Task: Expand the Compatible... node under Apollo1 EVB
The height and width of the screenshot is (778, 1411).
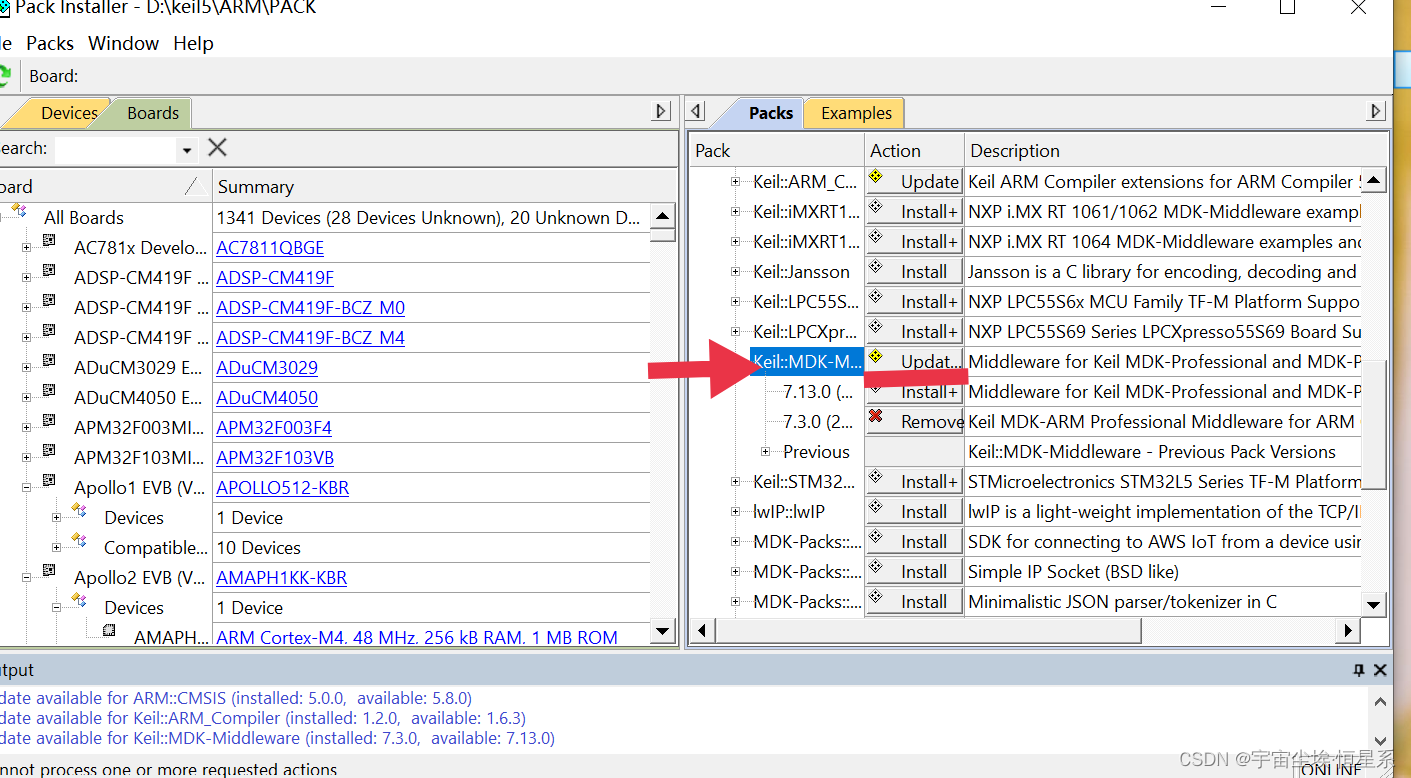Action: pos(56,548)
